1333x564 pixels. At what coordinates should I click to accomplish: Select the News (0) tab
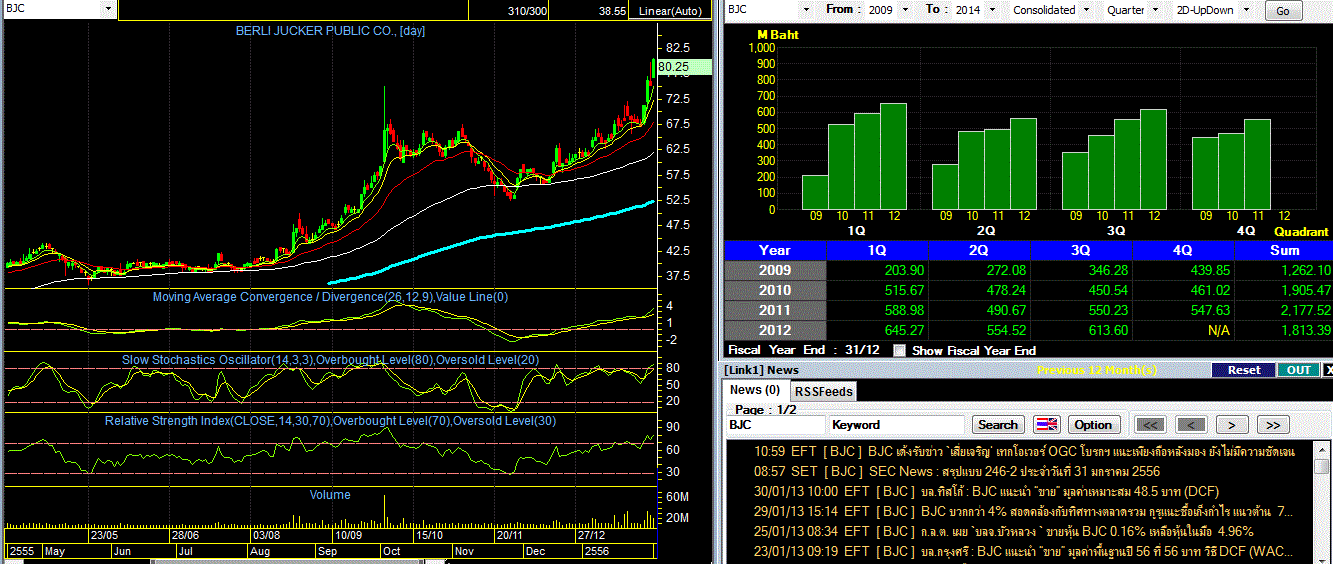pyautogui.click(x=756, y=390)
